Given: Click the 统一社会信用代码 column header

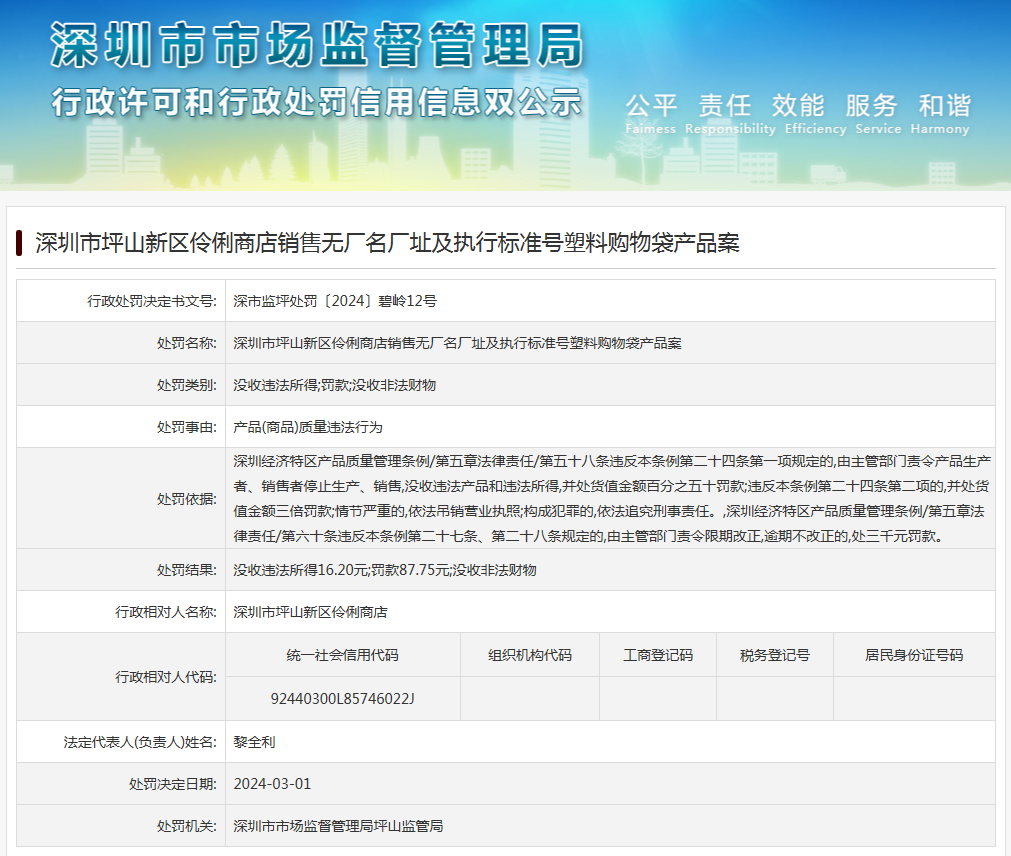Looking at the screenshot, I should 342,655.
